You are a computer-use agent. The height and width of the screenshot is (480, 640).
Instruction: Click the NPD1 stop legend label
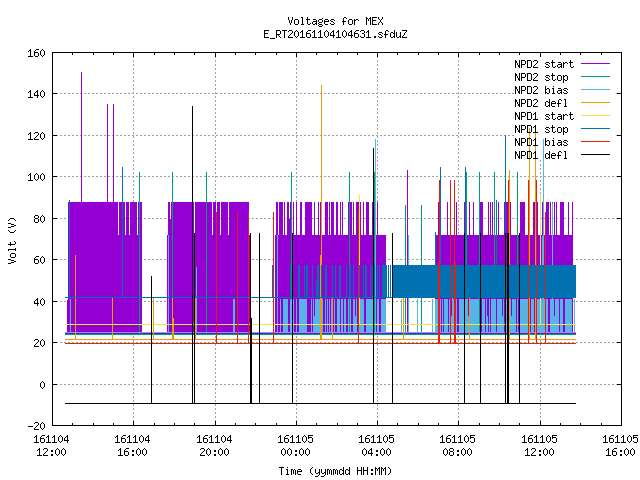click(x=541, y=129)
